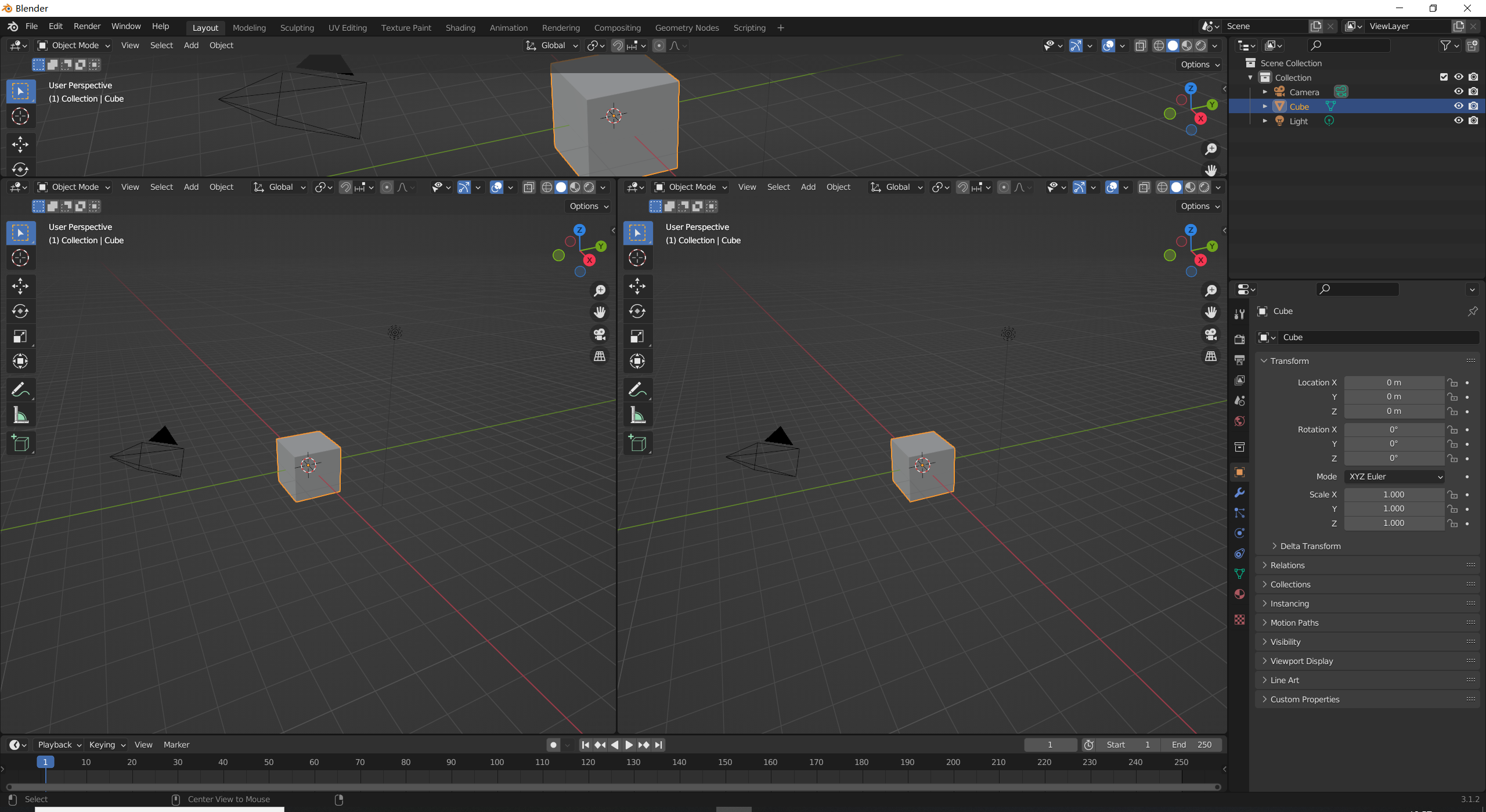This screenshot has width=1486, height=812.
Task: Select the Add Cube tool in right viewport
Action: tap(637, 444)
